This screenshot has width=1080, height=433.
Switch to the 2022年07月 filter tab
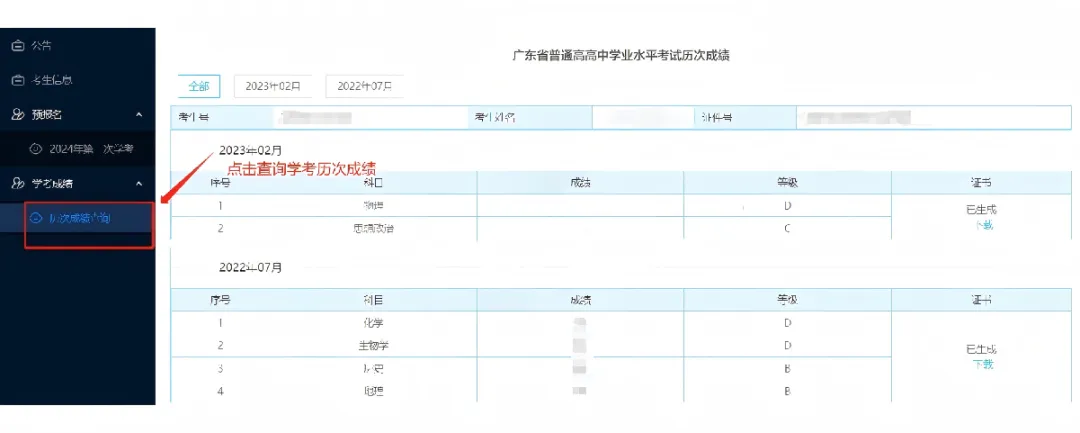[364, 87]
